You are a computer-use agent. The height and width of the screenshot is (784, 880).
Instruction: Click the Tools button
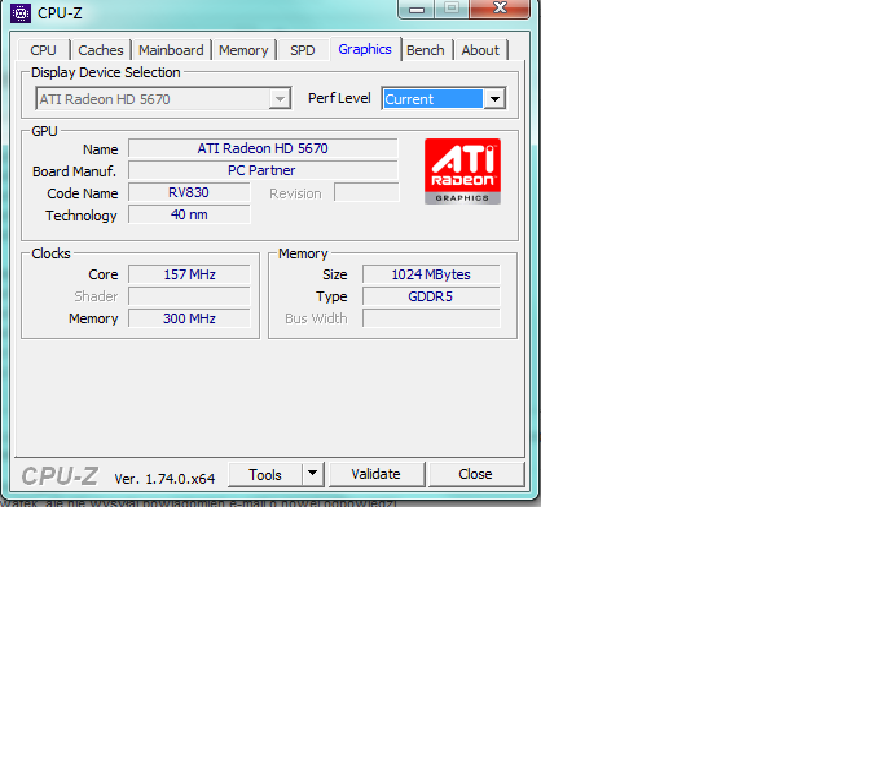tap(265, 475)
